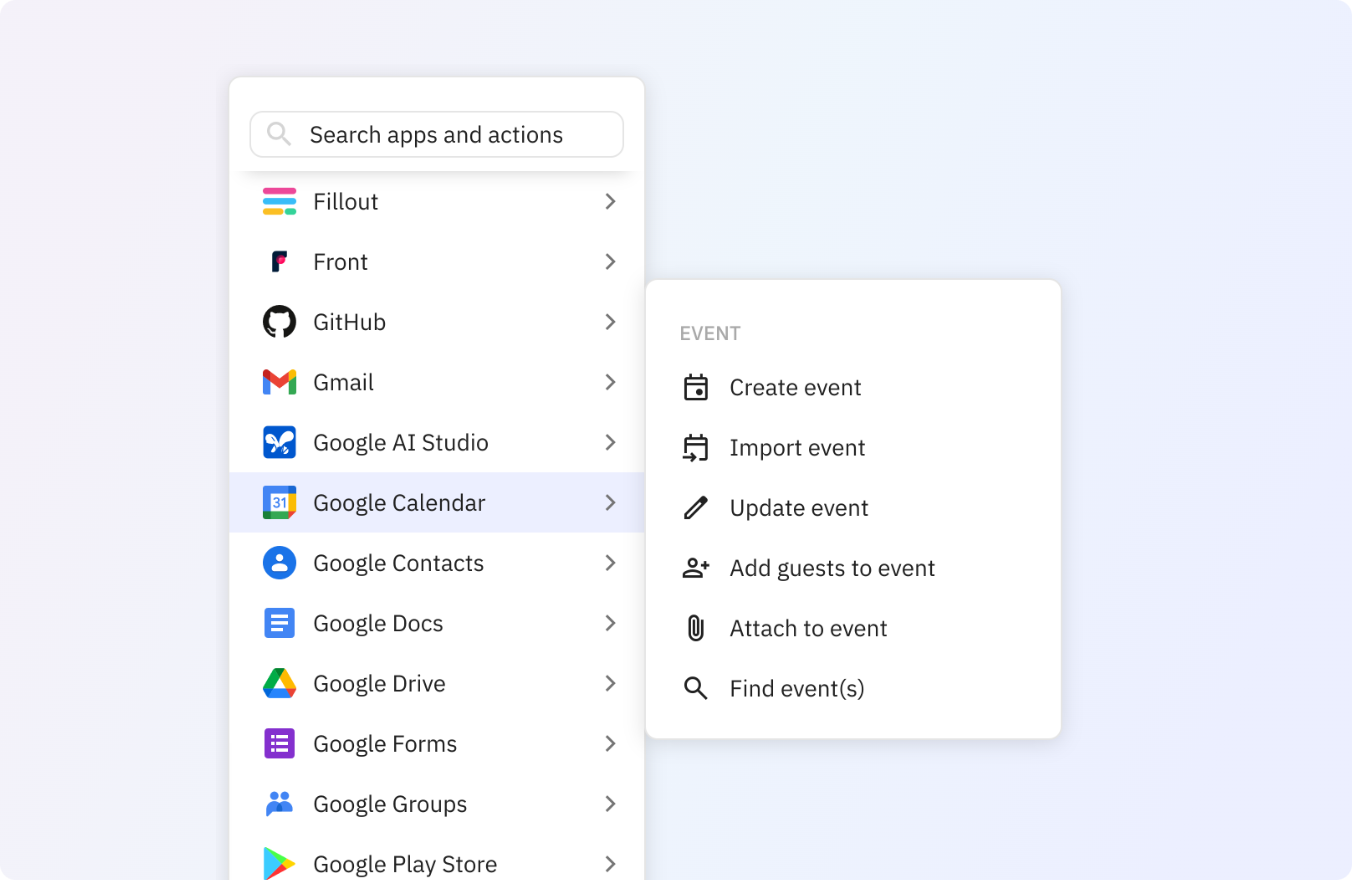The height and width of the screenshot is (880, 1352).
Task: Open the Google AI Studio label
Action: 401,442
